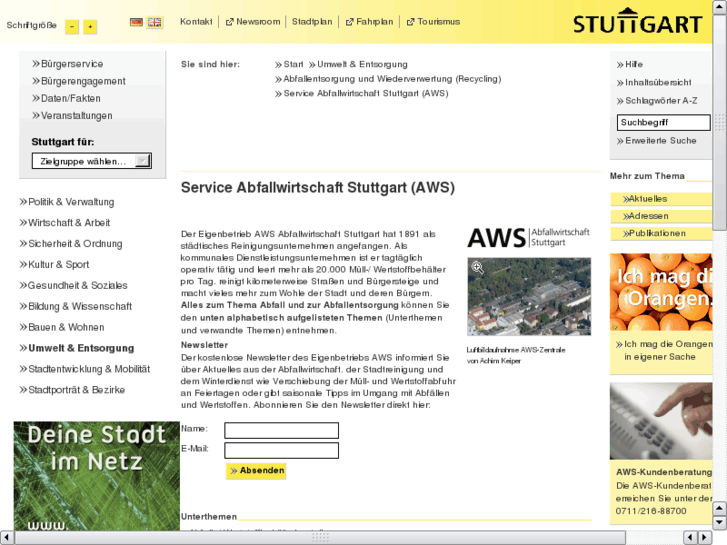Open Hilfe link
727x545 pixels.
(630, 64)
